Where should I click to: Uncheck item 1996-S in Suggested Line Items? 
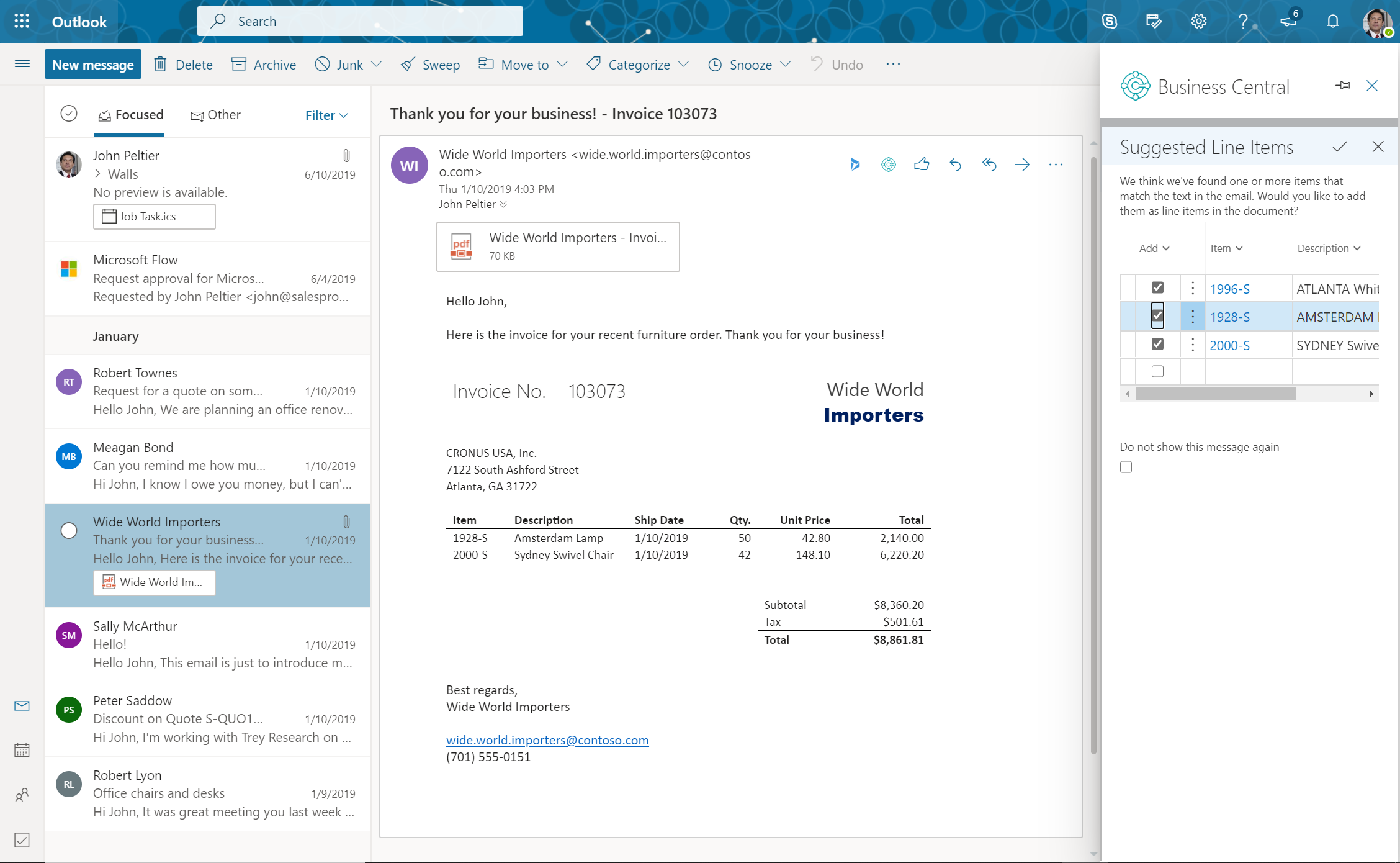coord(1157,287)
